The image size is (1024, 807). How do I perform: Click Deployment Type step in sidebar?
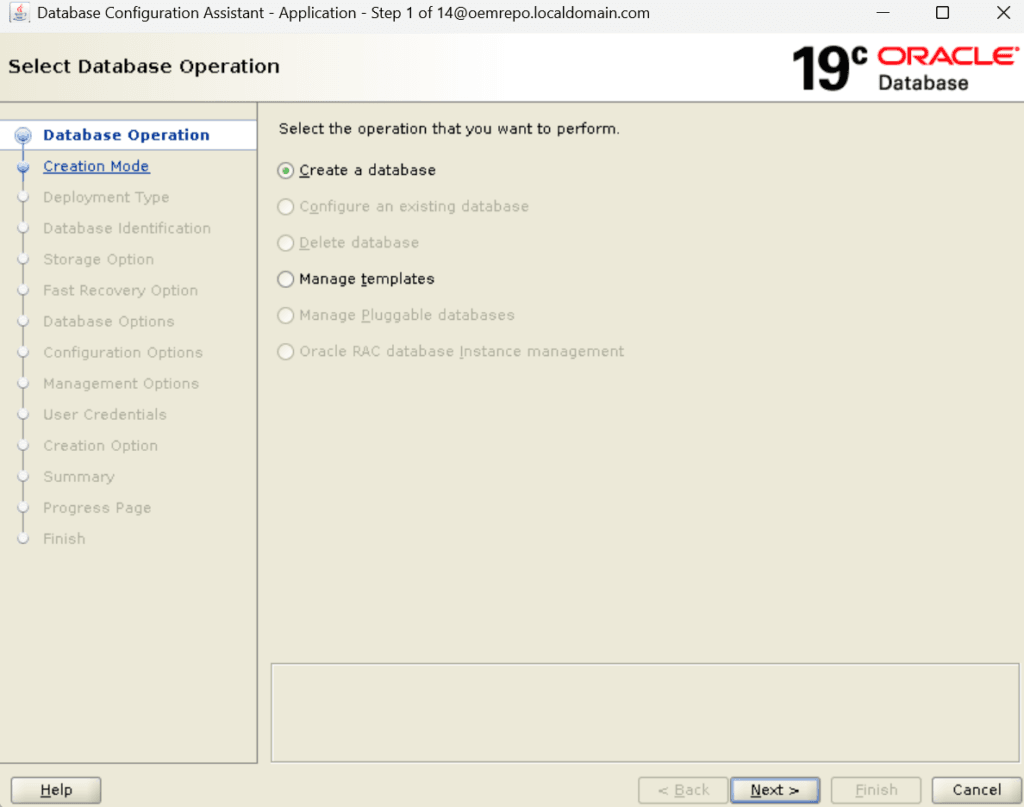tap(106, 197)
